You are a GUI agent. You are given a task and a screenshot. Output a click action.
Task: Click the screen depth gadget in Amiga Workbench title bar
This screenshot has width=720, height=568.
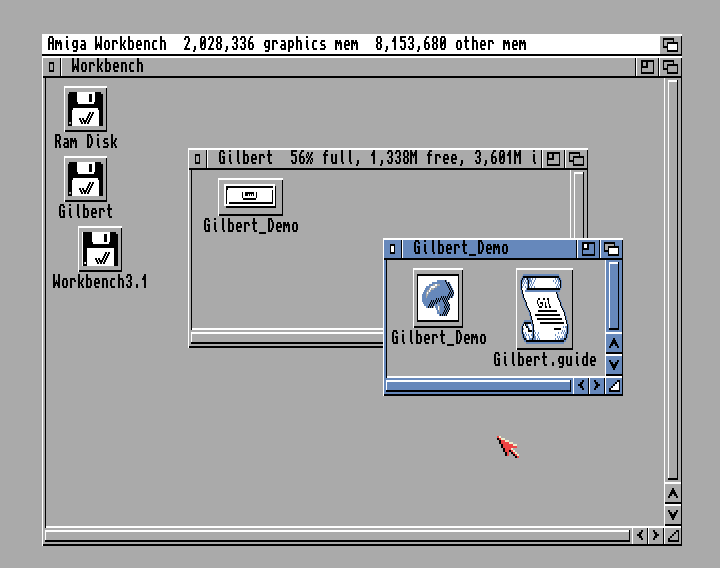[670, 45]
